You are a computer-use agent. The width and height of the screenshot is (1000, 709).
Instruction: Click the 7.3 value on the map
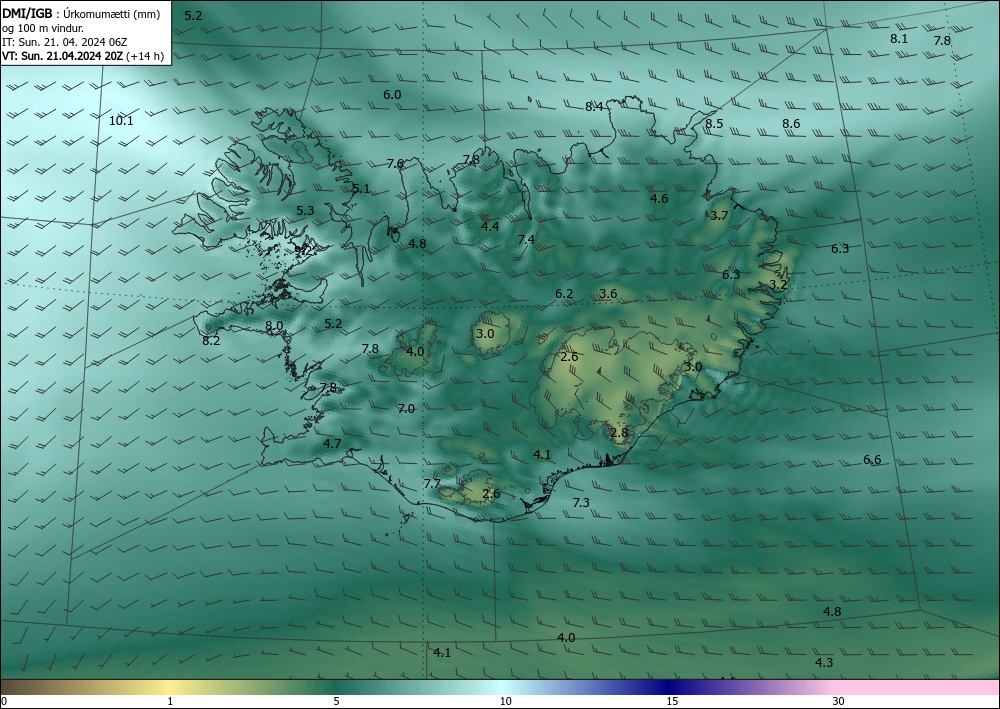pos(581,502)
